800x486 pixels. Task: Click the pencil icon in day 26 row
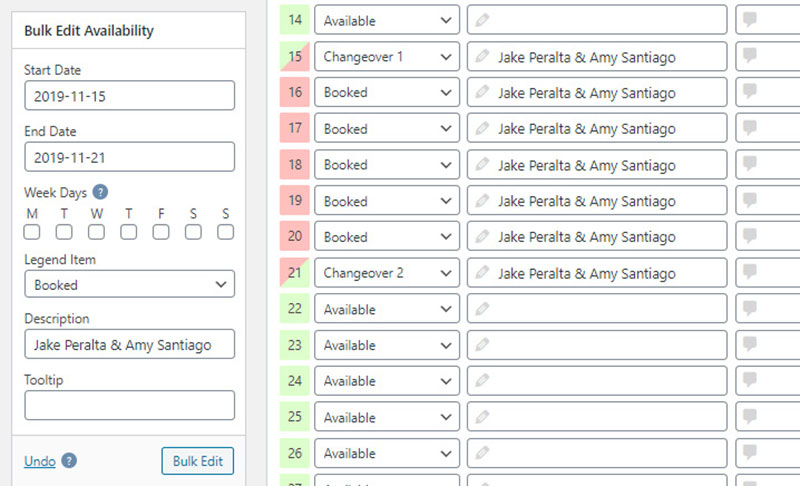[482, 453]
